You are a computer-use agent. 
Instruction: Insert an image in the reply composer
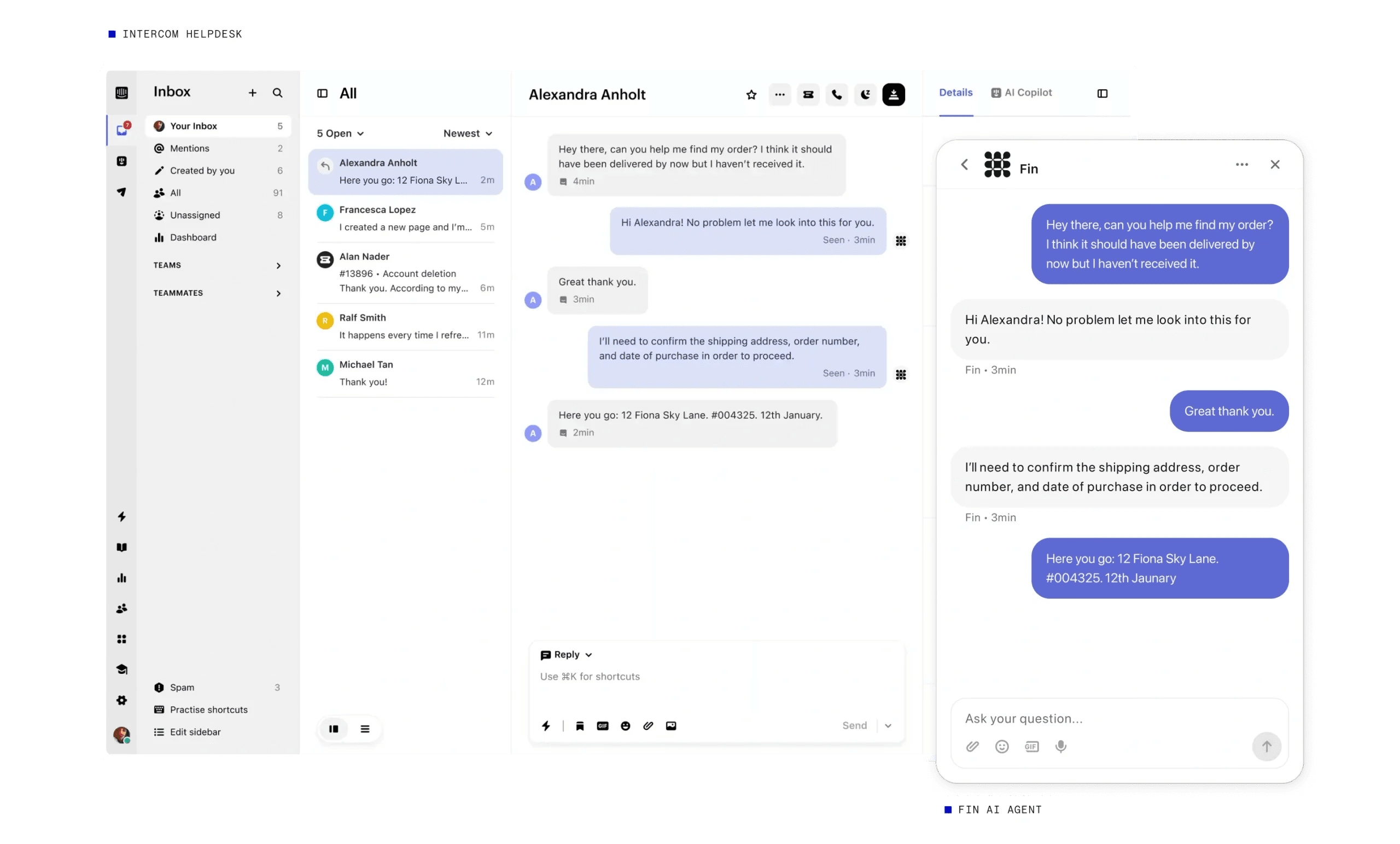point(670,726)
